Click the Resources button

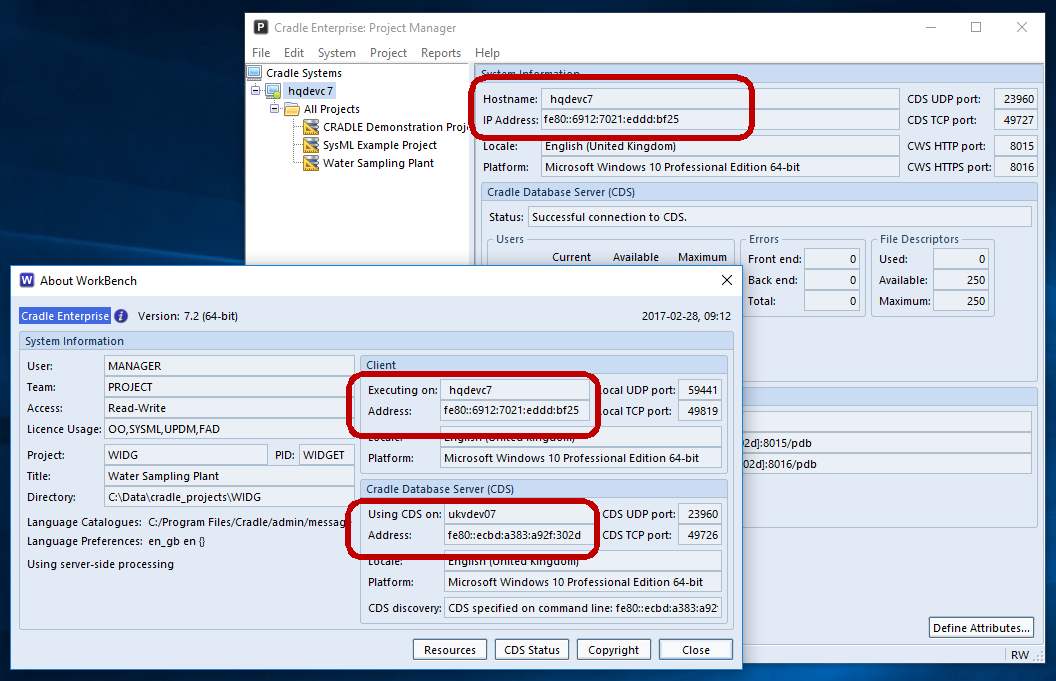pos(449,650)
